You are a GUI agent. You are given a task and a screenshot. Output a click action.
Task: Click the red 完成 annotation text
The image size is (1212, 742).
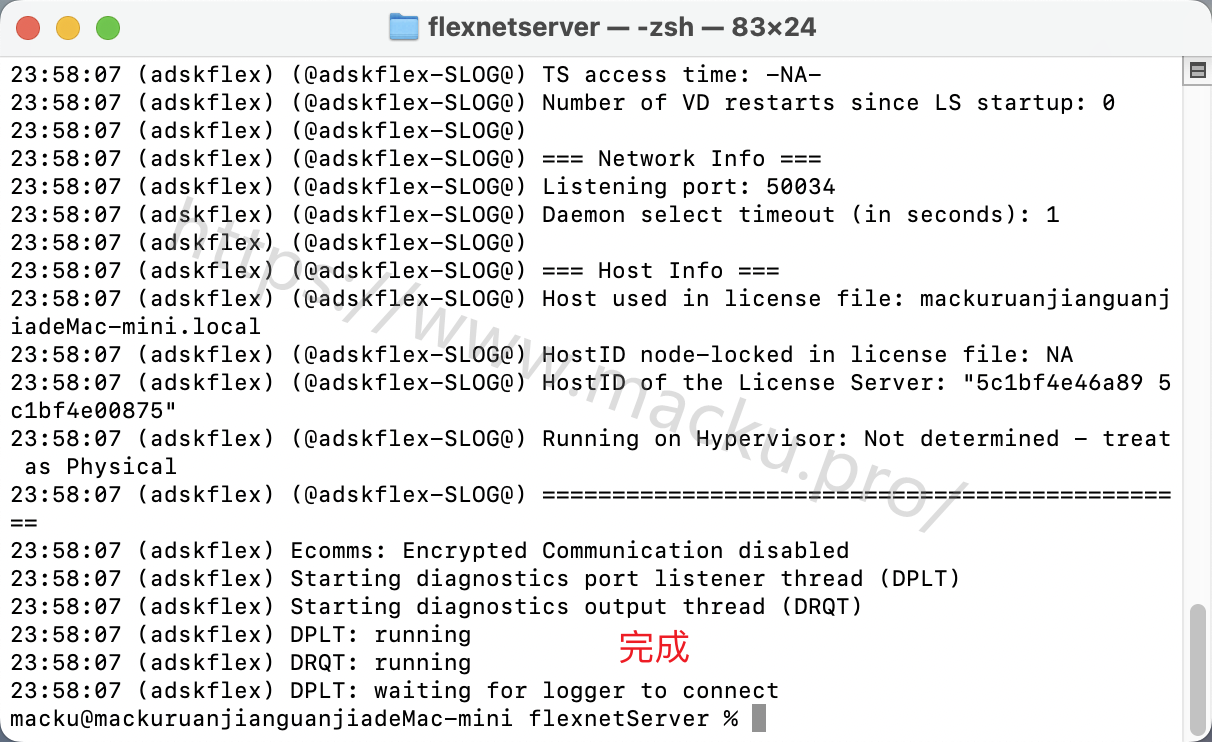pos(654,647)
